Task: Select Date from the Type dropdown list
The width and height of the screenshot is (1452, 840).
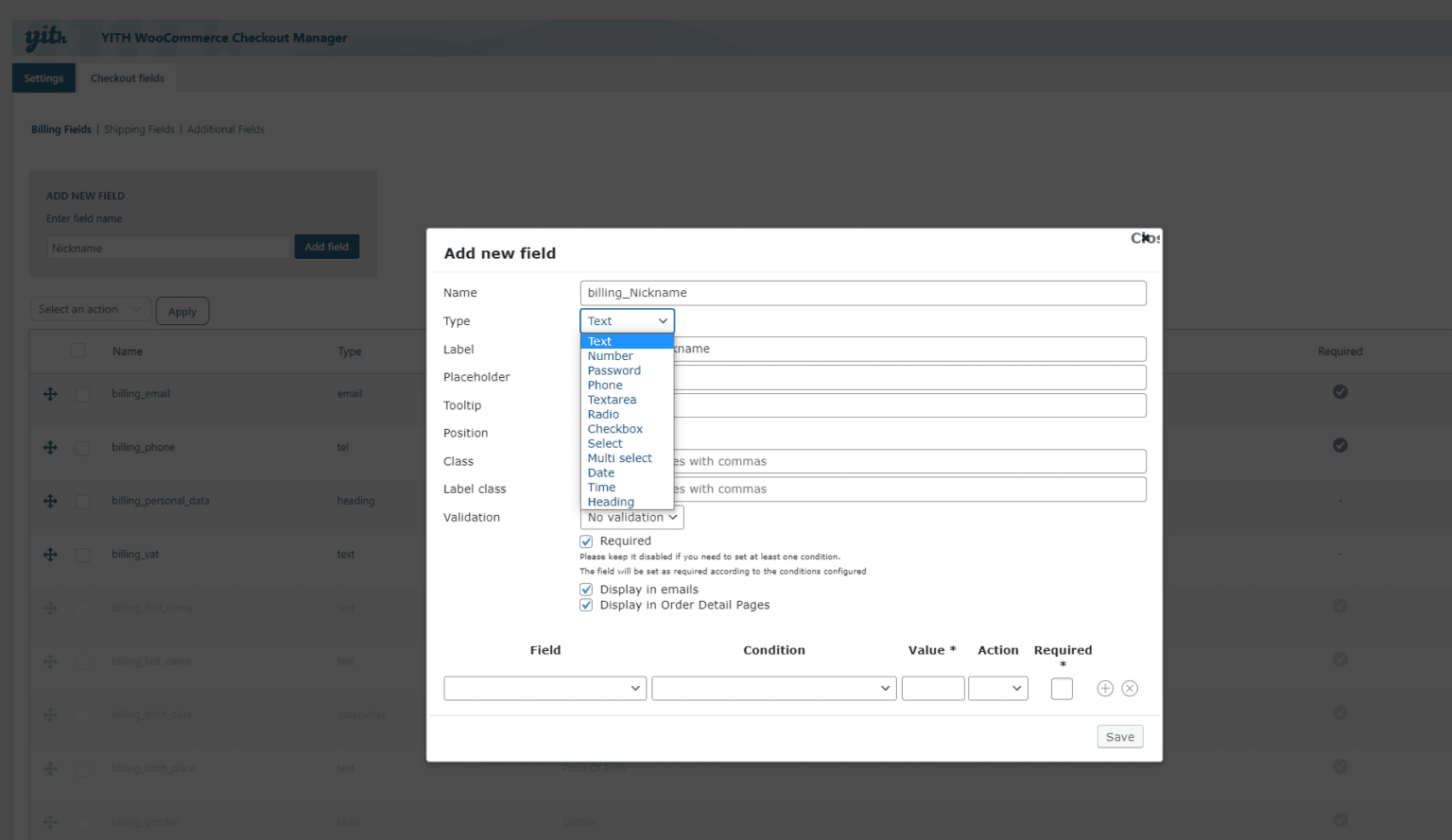Action: 601,472
